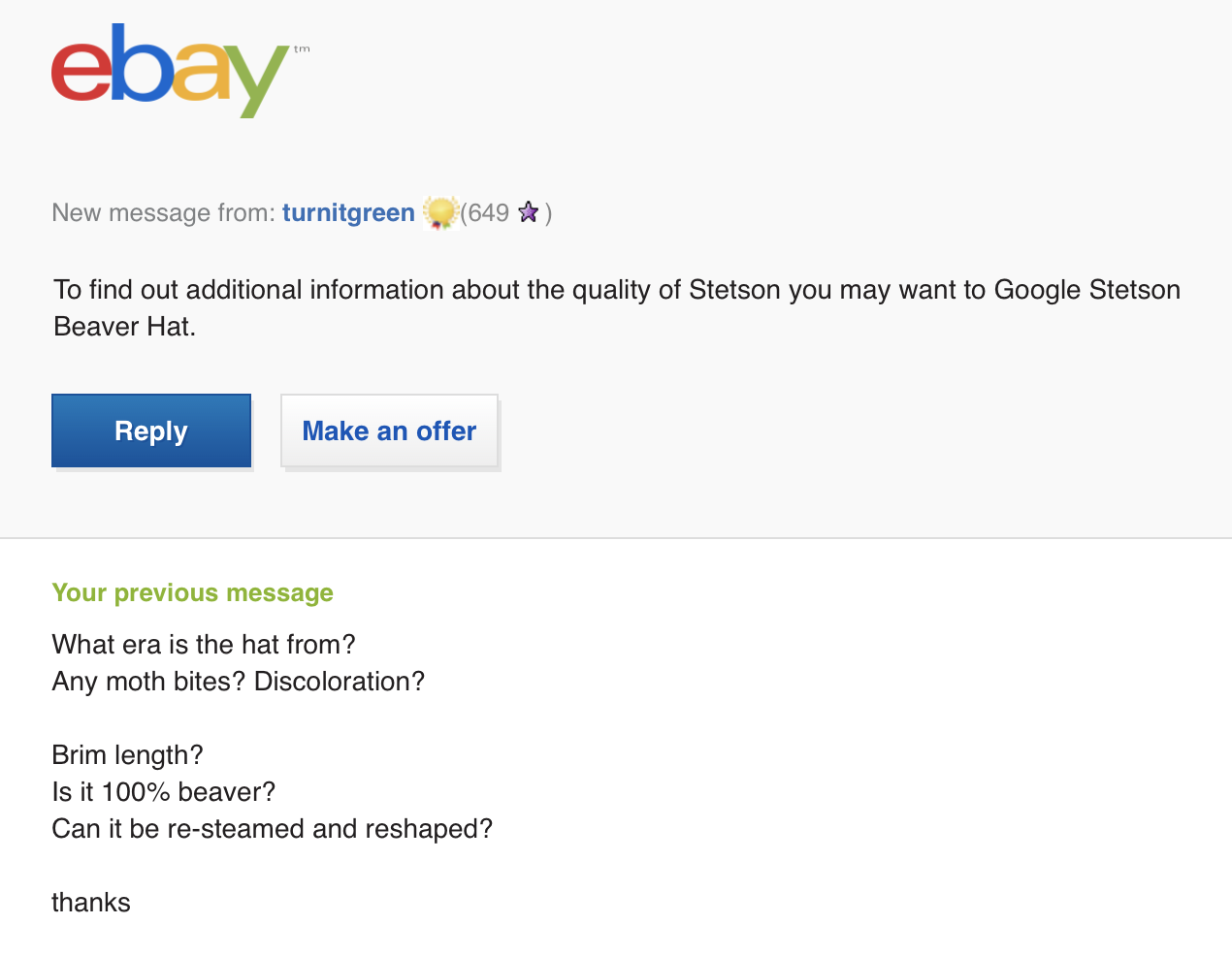Click 'Can it be re-steamed and reshaped?' line
The height and width of the screenshot is (956, 1232).
click(273, 829)
